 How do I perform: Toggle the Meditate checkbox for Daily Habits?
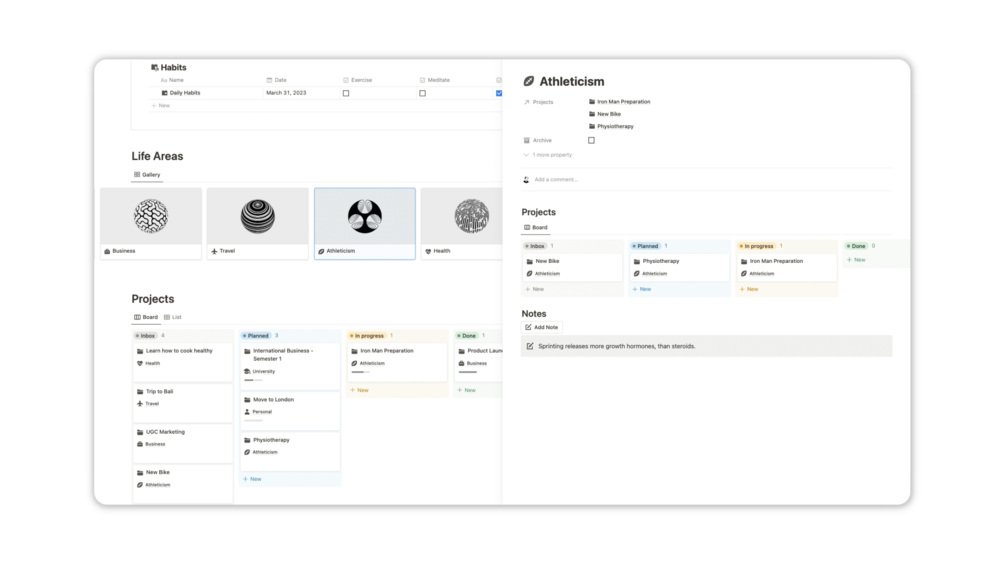422,94
